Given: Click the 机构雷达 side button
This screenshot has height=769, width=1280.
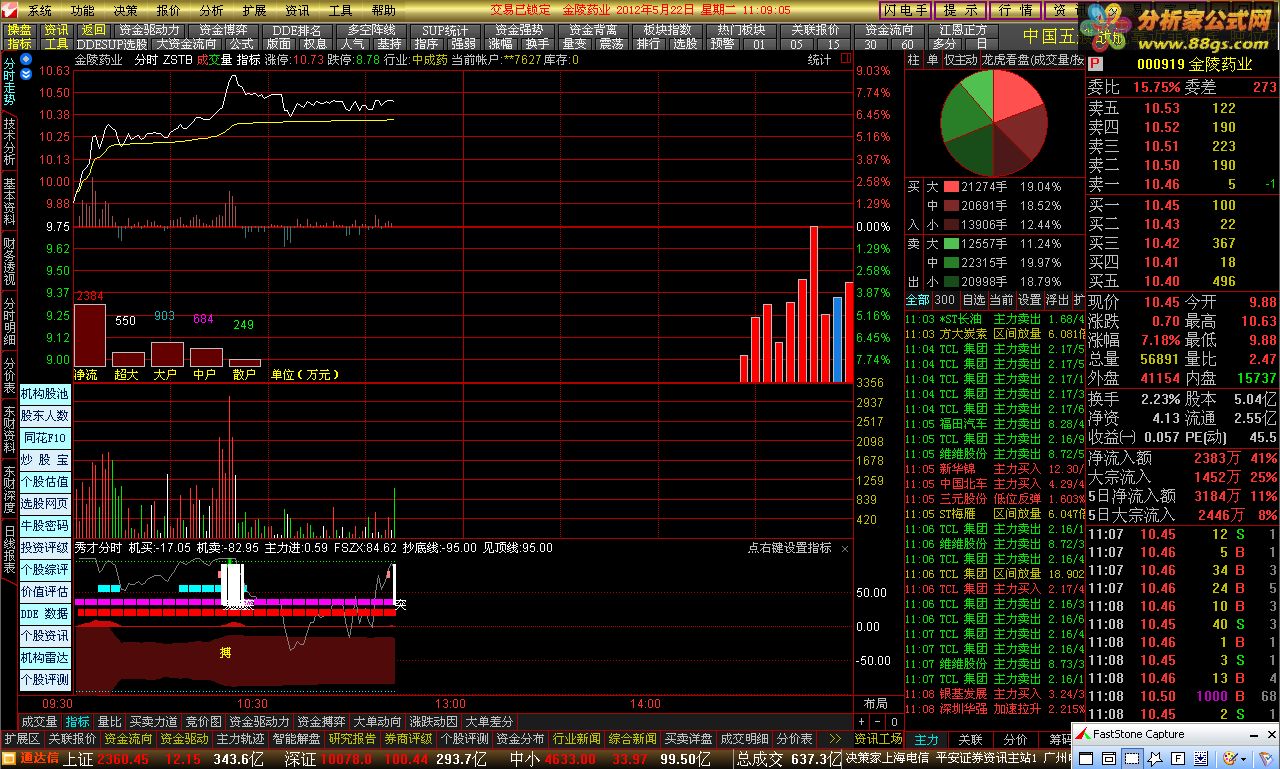Looking at the screenshot, I should click(x=45, y=658).
